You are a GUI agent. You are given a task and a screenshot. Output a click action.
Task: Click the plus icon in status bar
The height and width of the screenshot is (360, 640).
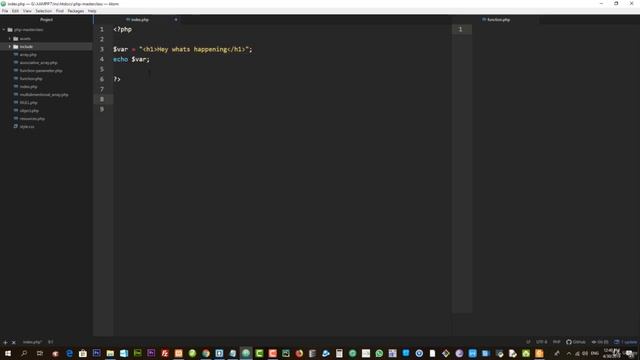[5, 342]
